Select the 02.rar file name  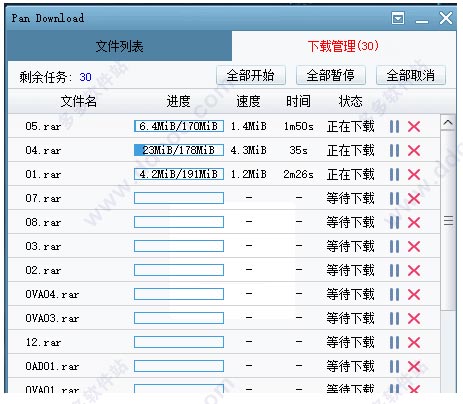tap(43, 270)
